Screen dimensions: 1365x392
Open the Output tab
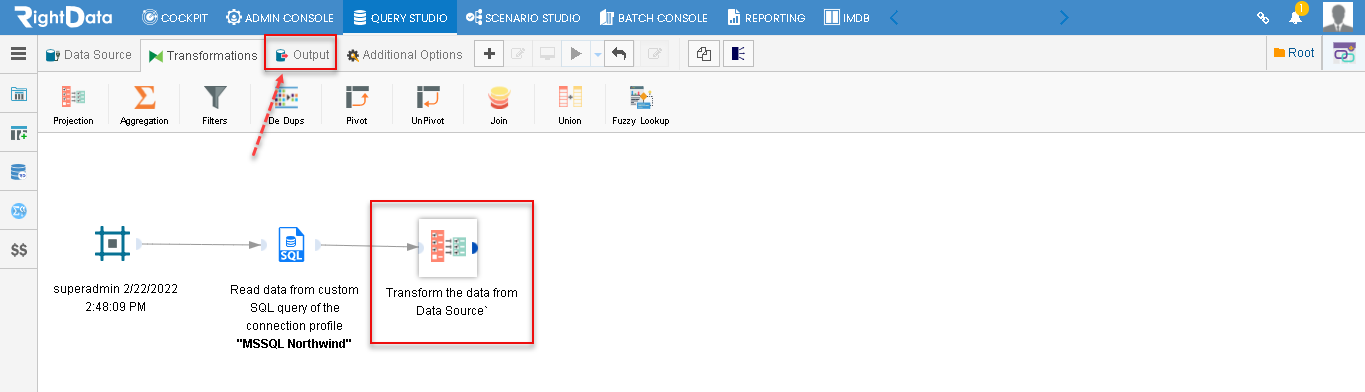[x=302, y=55]
